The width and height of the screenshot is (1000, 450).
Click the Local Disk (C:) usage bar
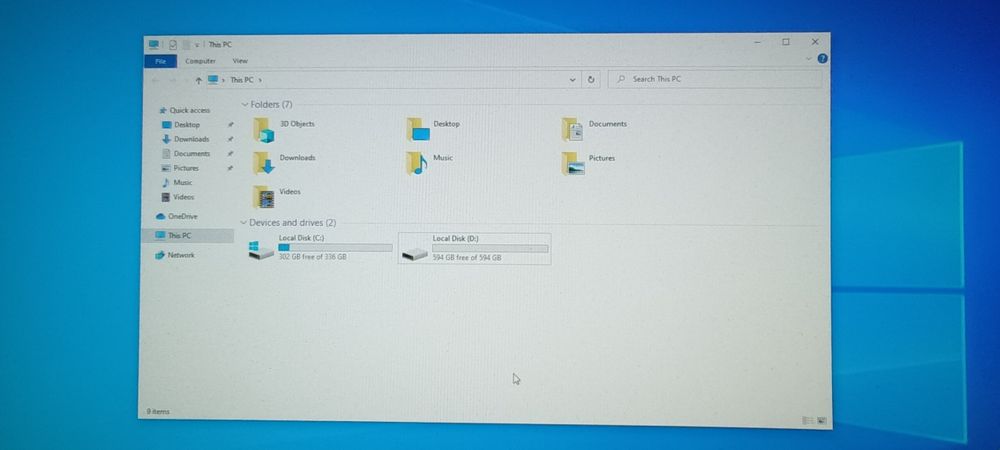tap(335, 247)
